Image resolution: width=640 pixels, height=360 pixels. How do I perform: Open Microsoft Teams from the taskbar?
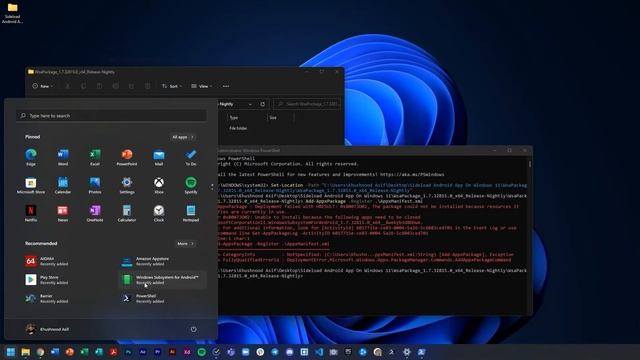[231, 352]
